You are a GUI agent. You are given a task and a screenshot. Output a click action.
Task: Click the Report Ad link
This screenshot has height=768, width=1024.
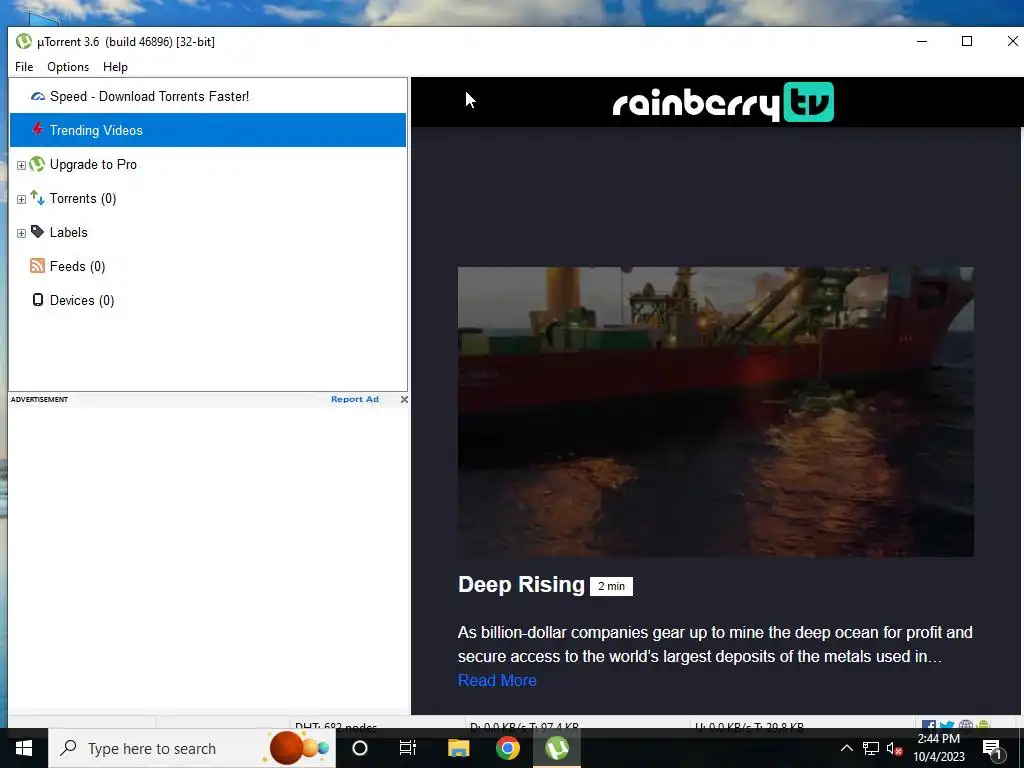point(355,399)
